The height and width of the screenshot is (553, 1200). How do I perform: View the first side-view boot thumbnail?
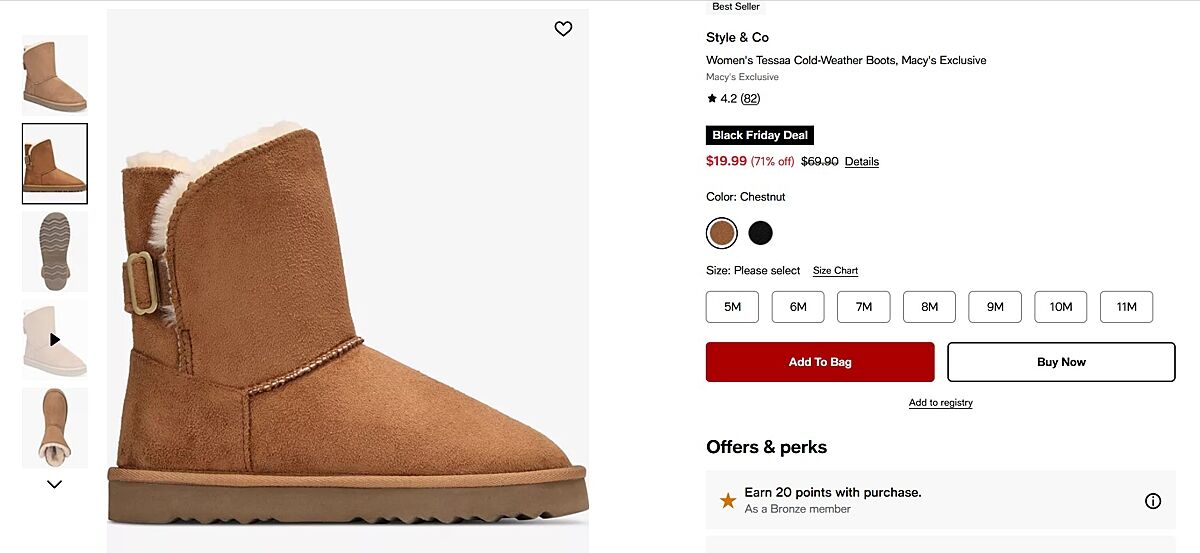(55, 74)
